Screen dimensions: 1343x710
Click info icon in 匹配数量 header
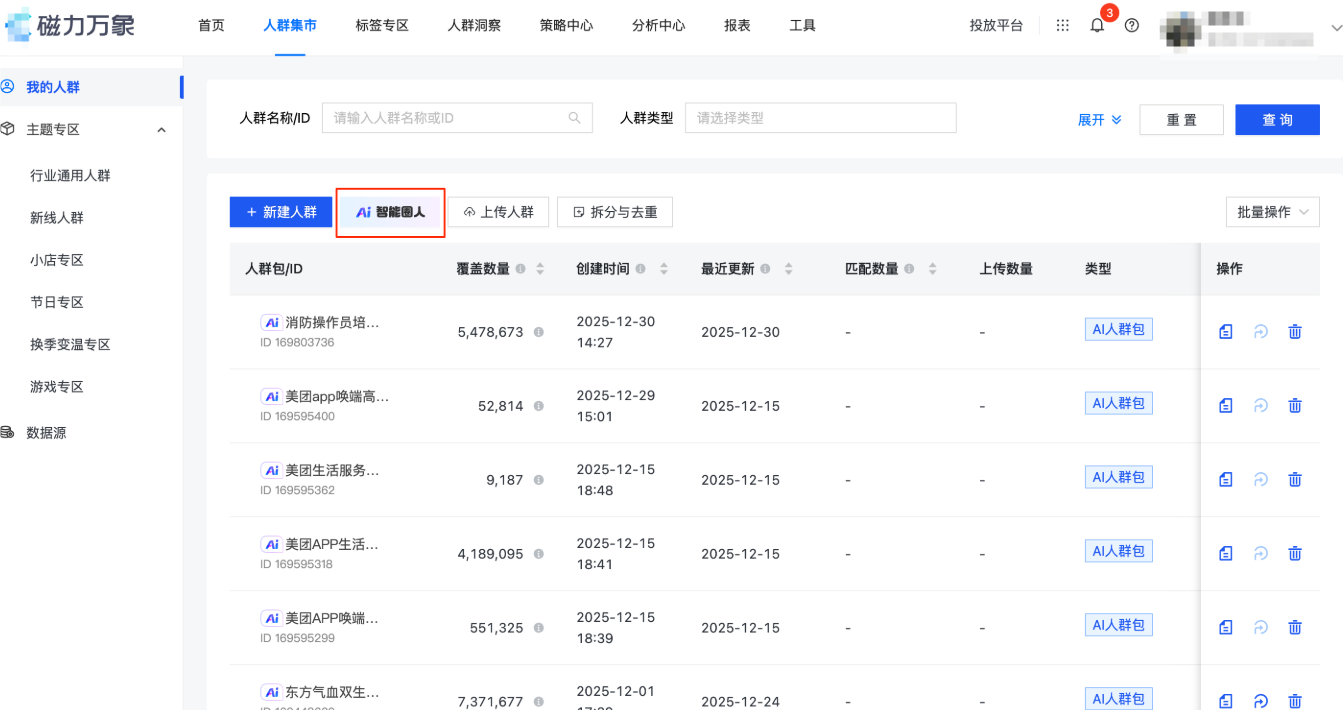[909, 269]
